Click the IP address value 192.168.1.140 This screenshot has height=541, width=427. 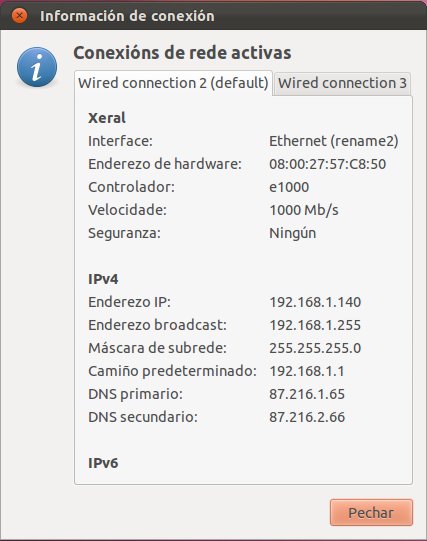tap(315, 302)
